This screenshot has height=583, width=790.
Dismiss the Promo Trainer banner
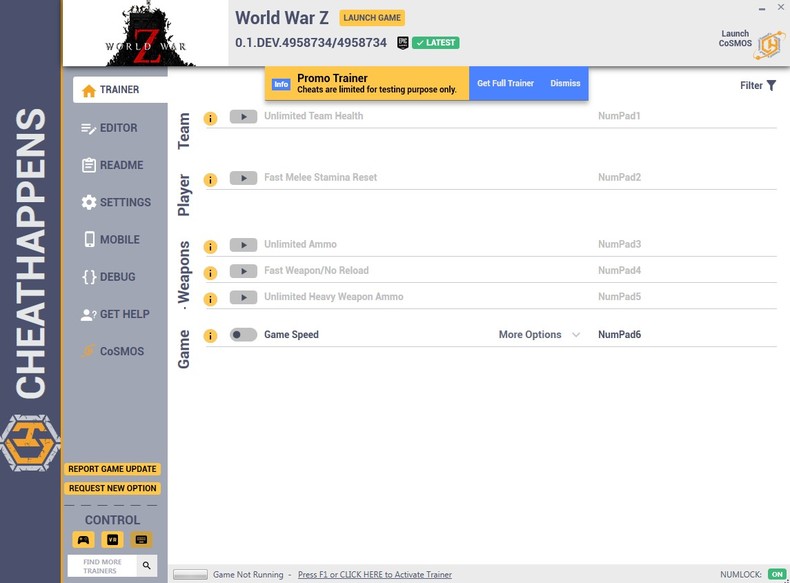coord(565,83)
